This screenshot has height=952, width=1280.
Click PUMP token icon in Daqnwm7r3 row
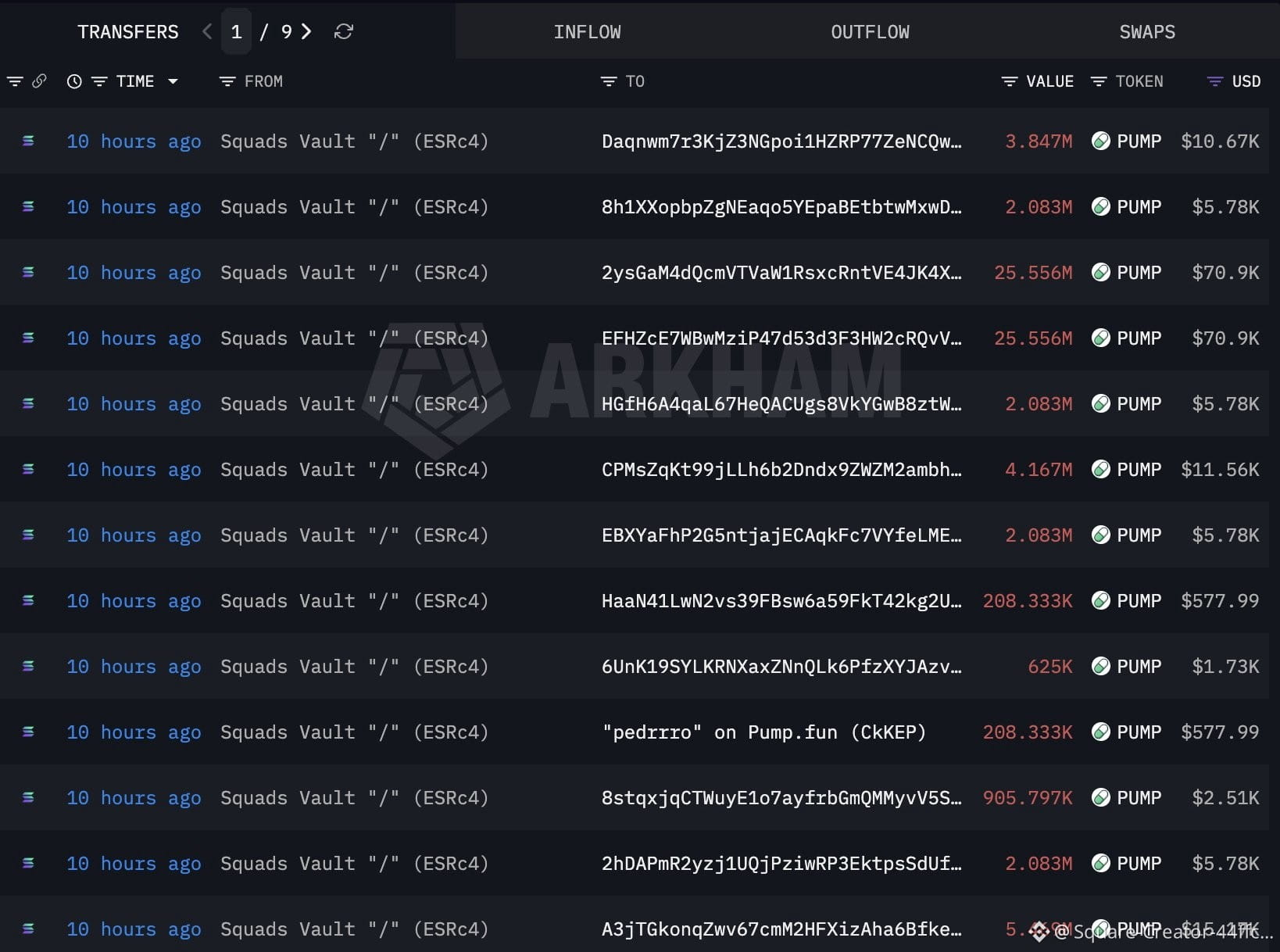point(1101,141)
